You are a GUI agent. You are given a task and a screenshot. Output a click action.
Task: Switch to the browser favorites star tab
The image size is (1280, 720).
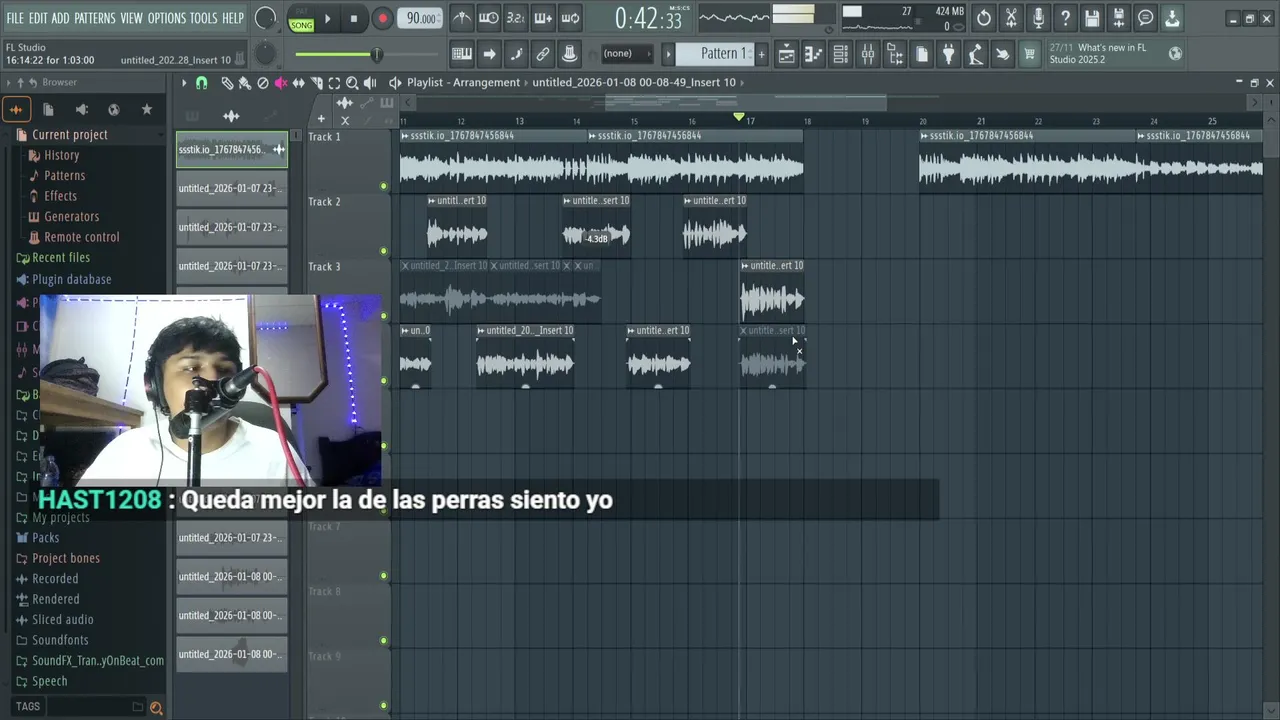click(147, 109)
